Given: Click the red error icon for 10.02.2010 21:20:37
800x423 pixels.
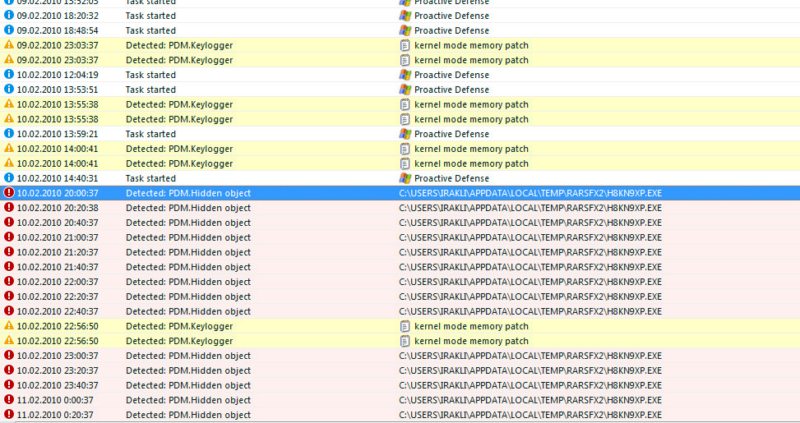Looking at the screenshot, I should point(9,252).
